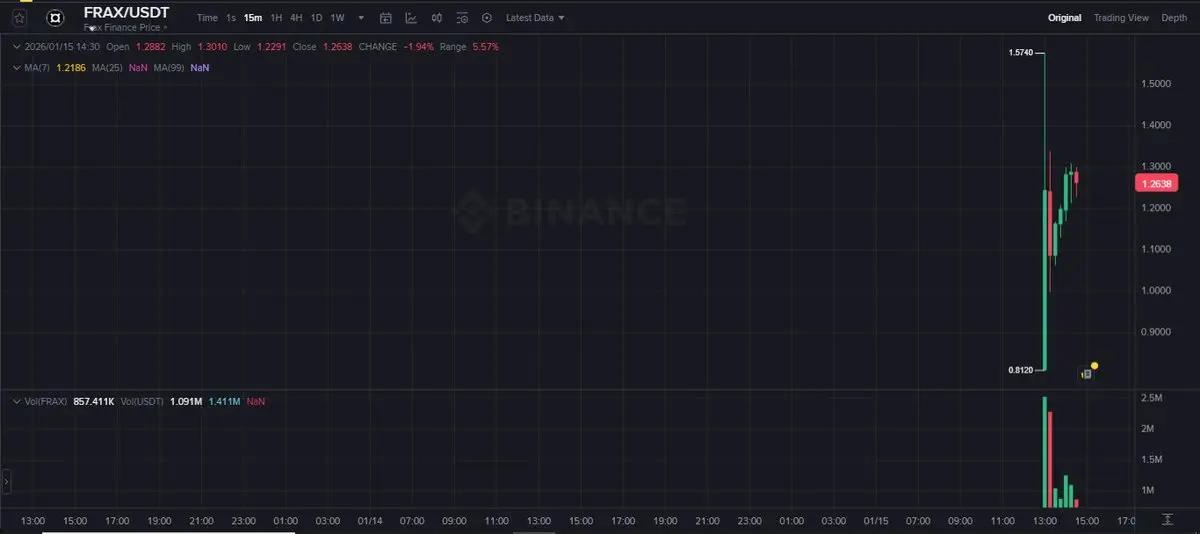The width and height of the screenshot is (1200, 534).
Task: Select the 15m interval
Action: [x=253, y=18]
